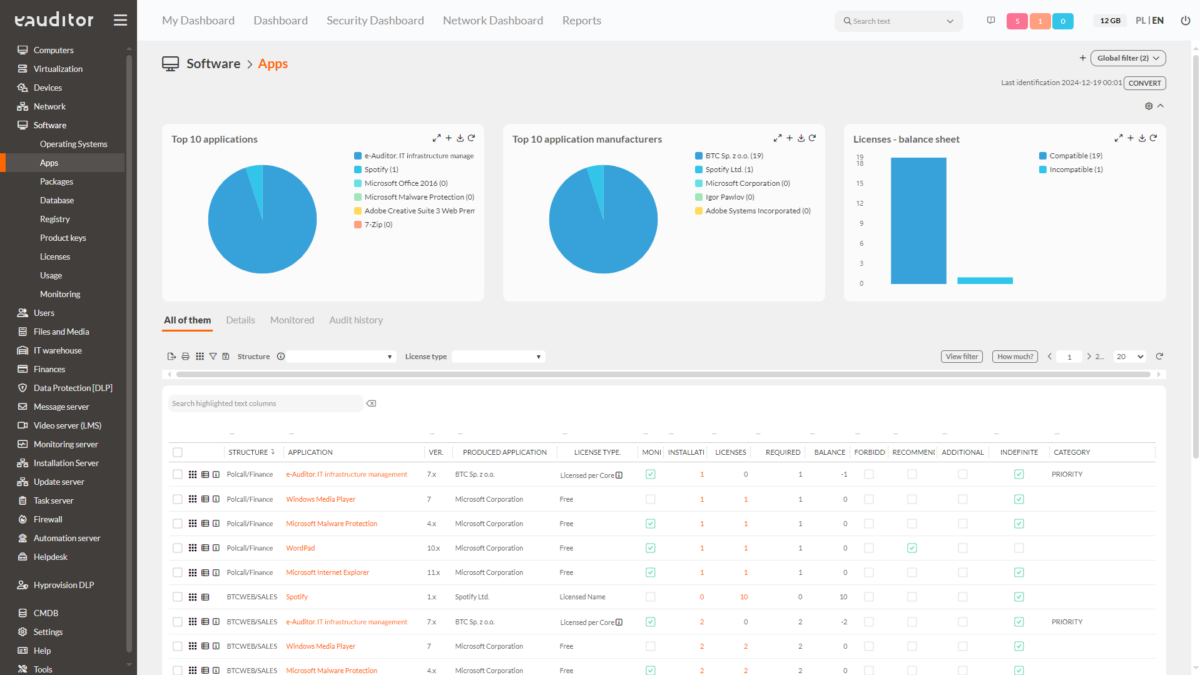This screenshot has width=1200, height=675.
Task: Click the View filter button
Action: (x=961, y=356)
